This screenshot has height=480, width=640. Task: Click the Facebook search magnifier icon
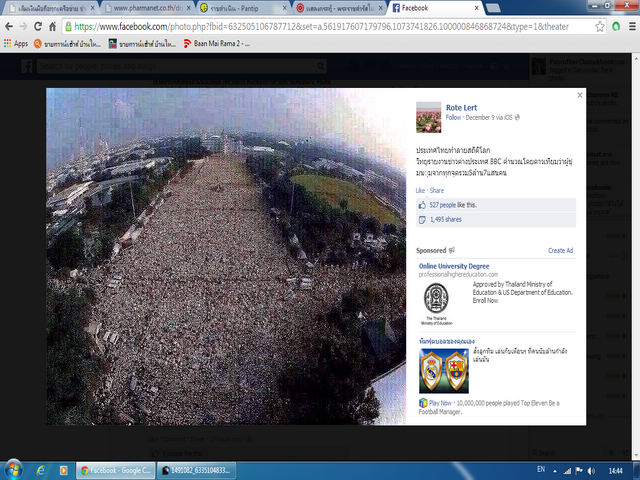(x=321, y=66)
